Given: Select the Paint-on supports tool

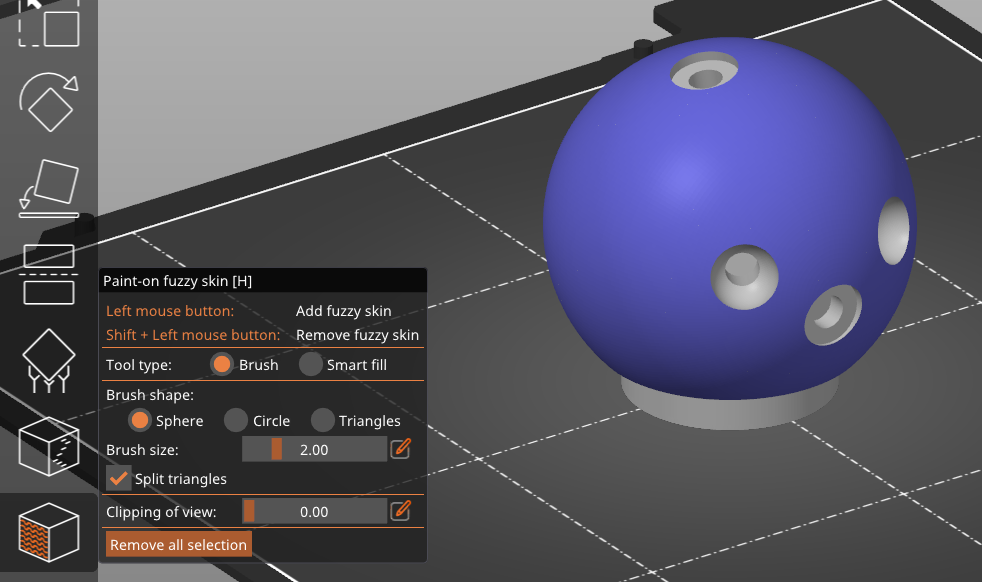Looking at the screenshot, I should tap(48, 362).
